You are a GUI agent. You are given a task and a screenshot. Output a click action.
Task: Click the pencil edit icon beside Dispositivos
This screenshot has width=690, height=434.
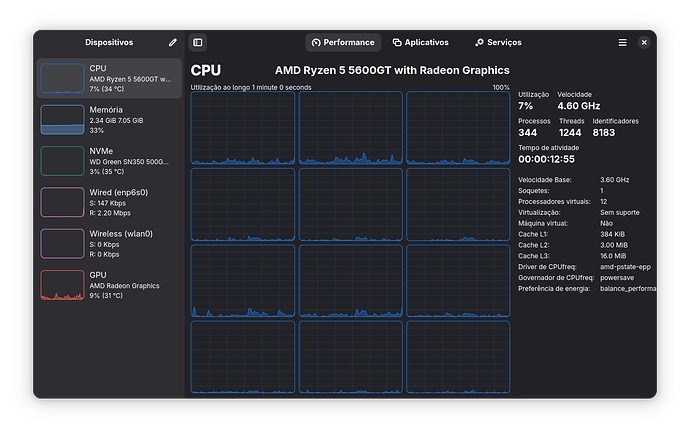(172, 43)
